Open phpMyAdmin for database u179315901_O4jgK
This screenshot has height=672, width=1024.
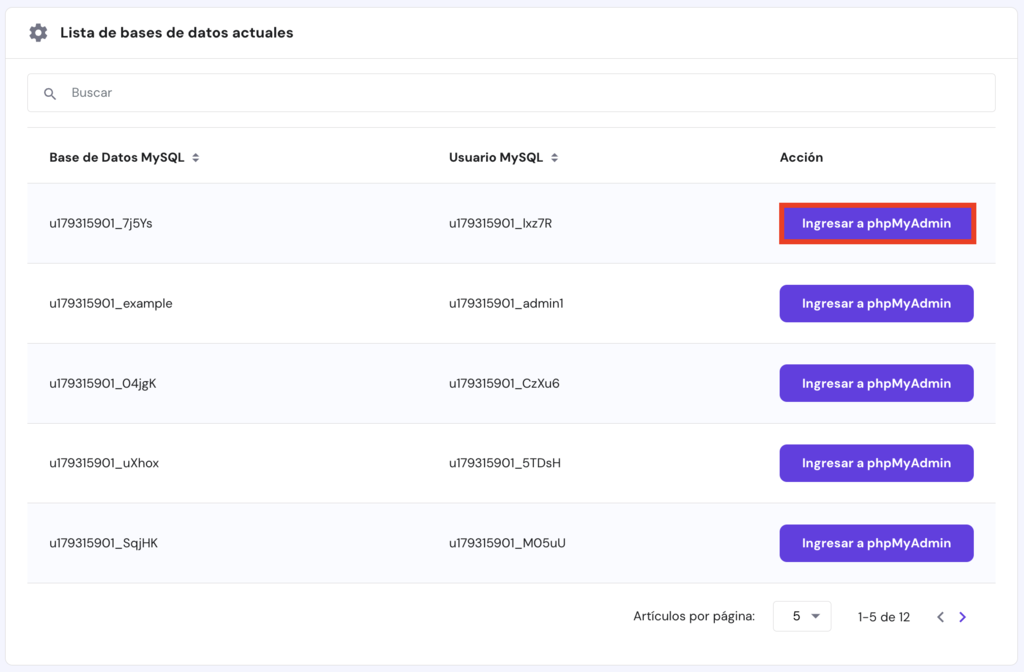(876, 383)
